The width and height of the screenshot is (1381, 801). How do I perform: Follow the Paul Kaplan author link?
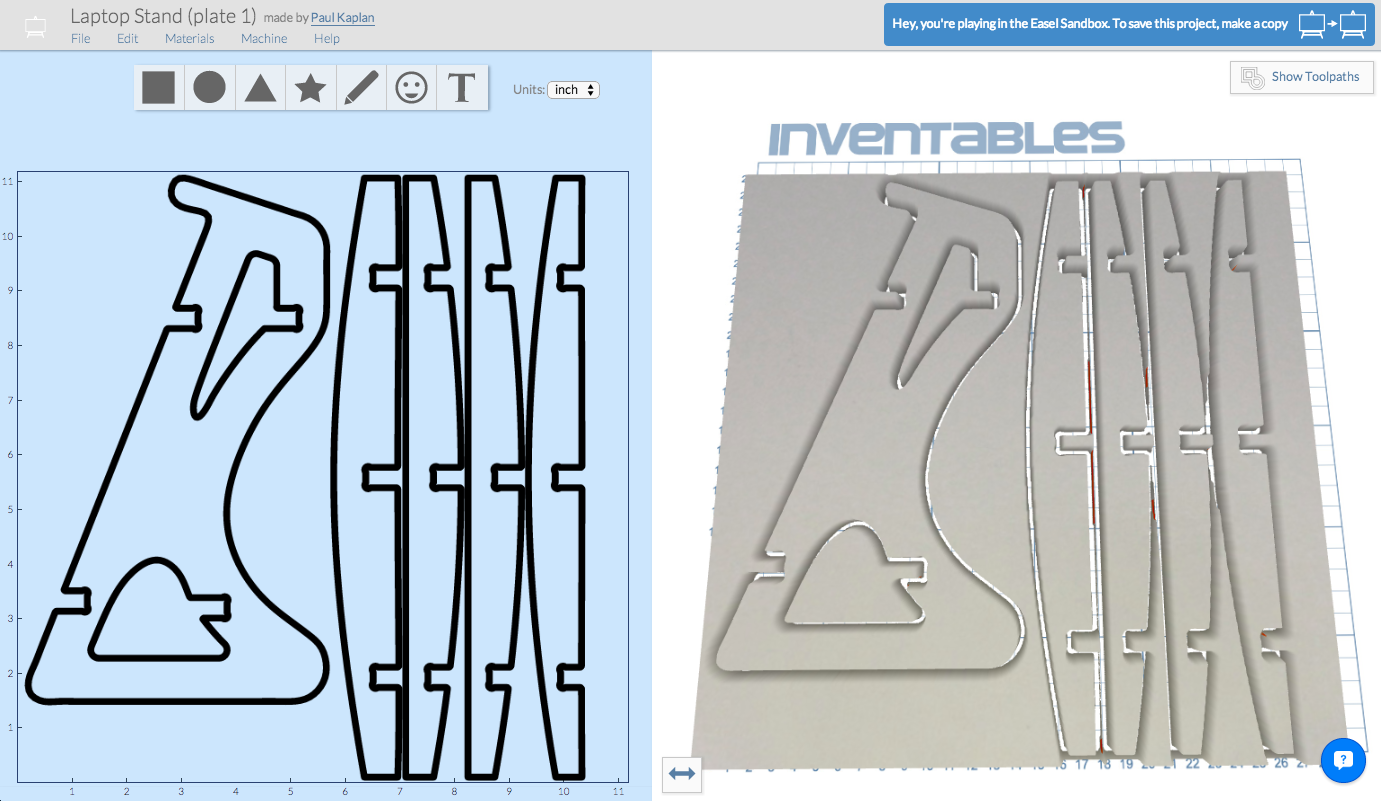coord(342,18)
